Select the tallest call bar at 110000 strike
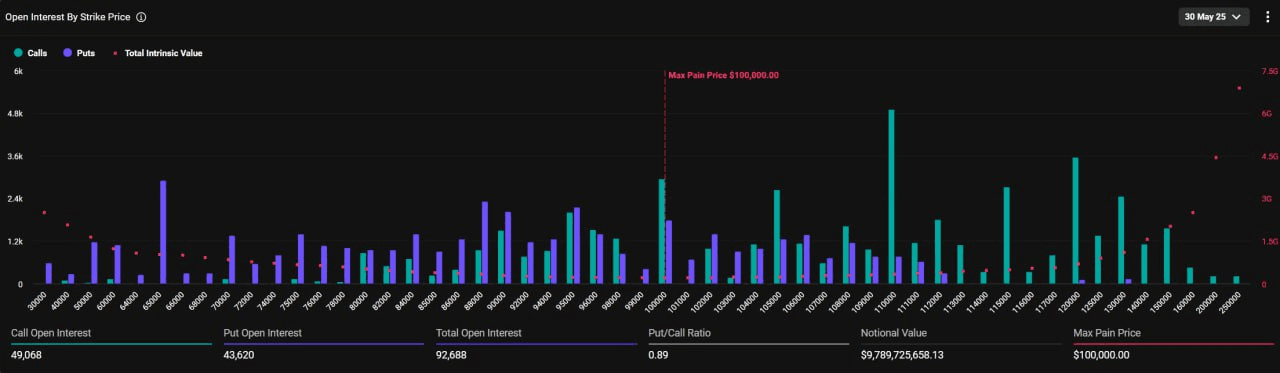1280x373 pixels. (x=891, y=197)
